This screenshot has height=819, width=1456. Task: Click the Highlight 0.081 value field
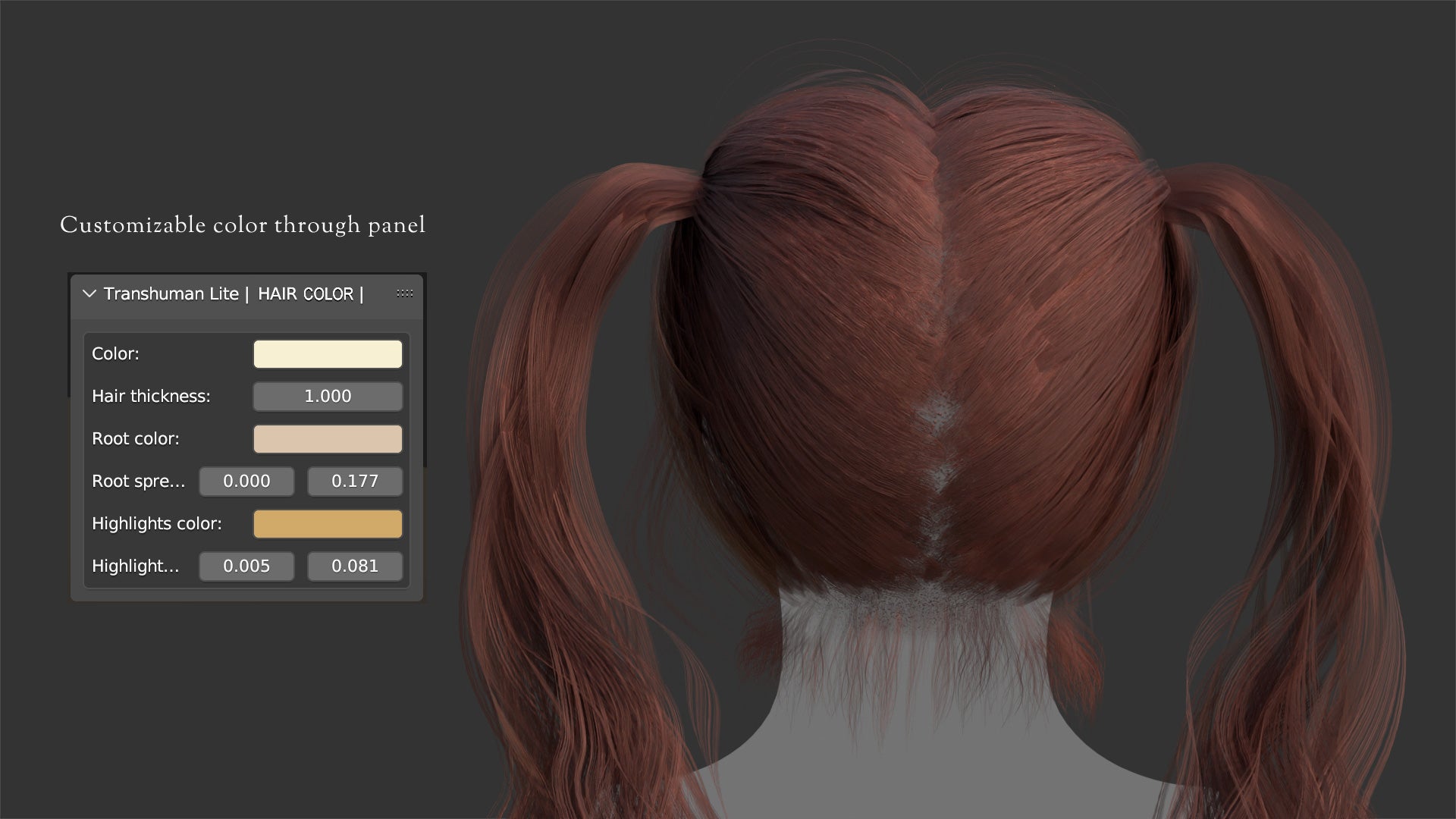pyautogui.click(x=355, y=566)
